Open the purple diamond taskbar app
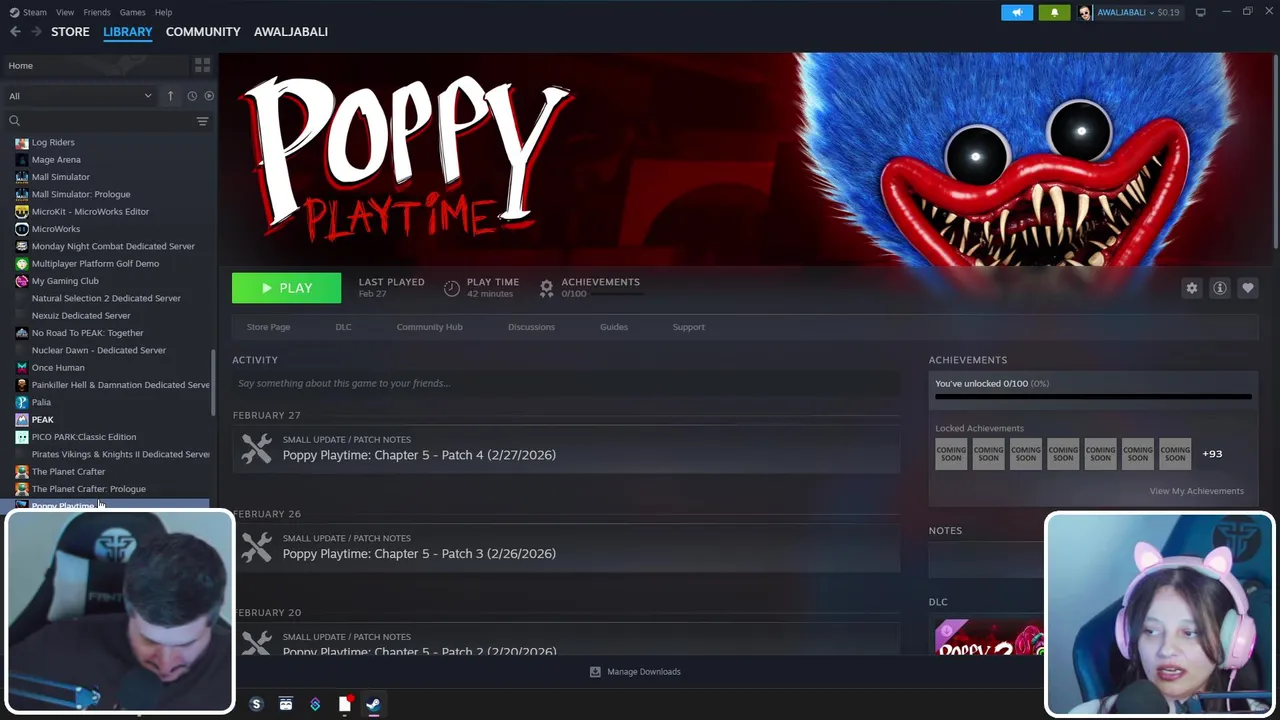This screenshot has width=1280, height=720. point(315,704)
